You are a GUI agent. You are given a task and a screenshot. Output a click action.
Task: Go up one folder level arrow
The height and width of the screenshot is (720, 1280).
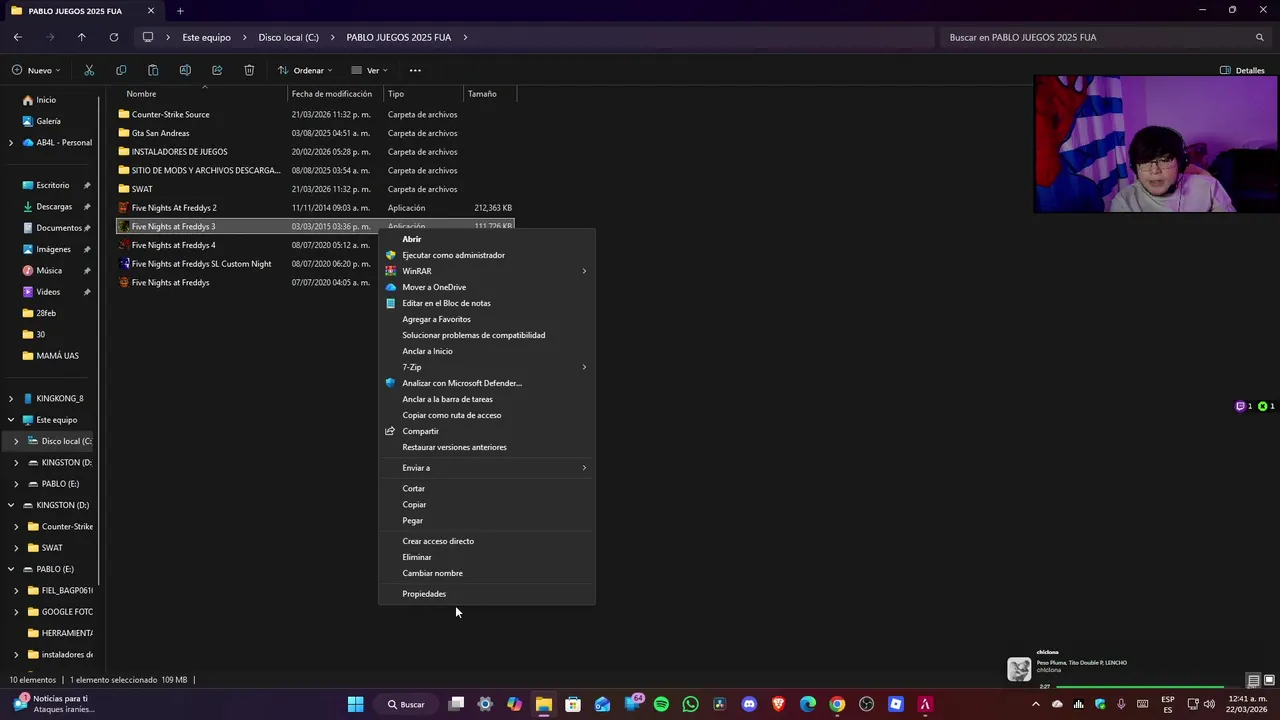click(82, 37)
